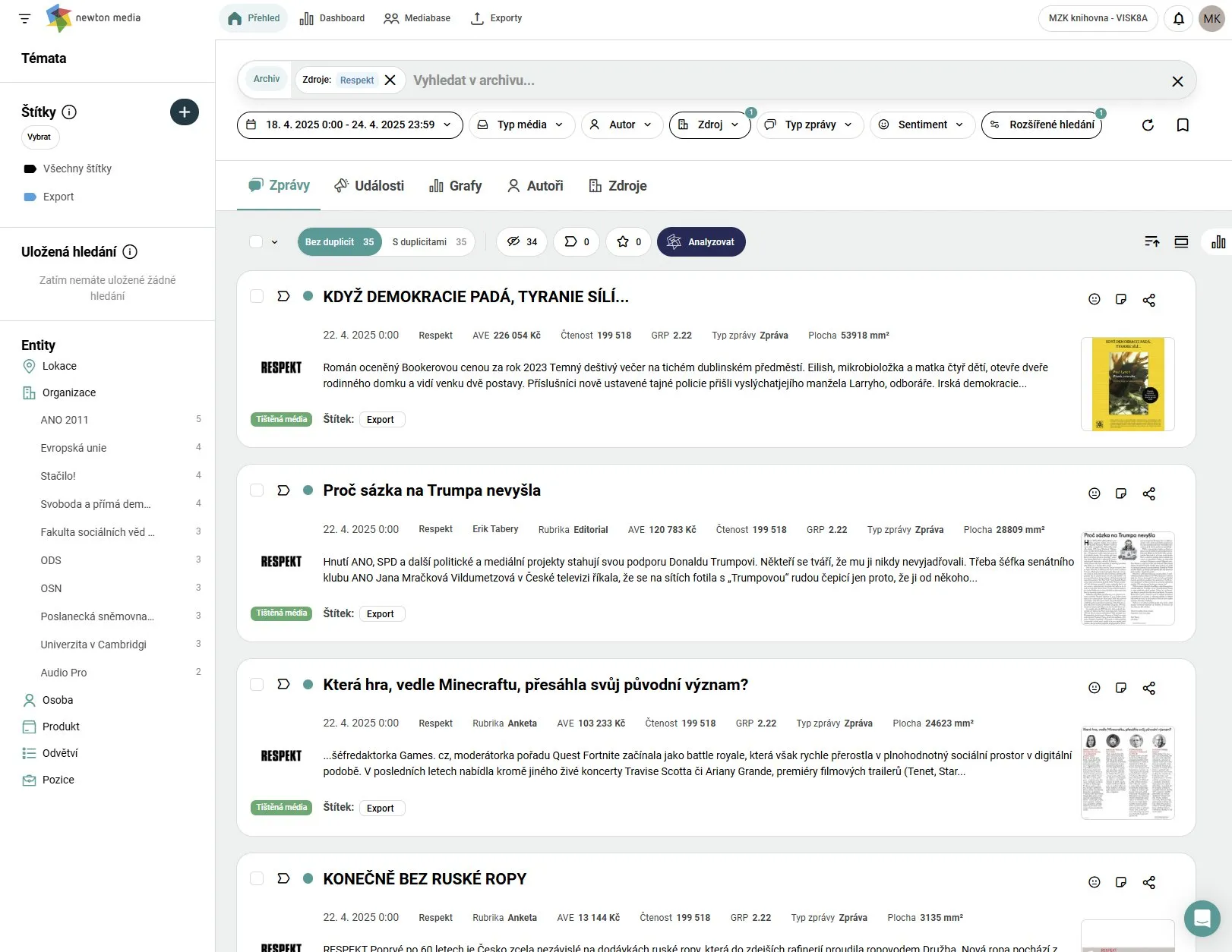
Task: Switch to Zdroje tab
Action: point(618,186)
